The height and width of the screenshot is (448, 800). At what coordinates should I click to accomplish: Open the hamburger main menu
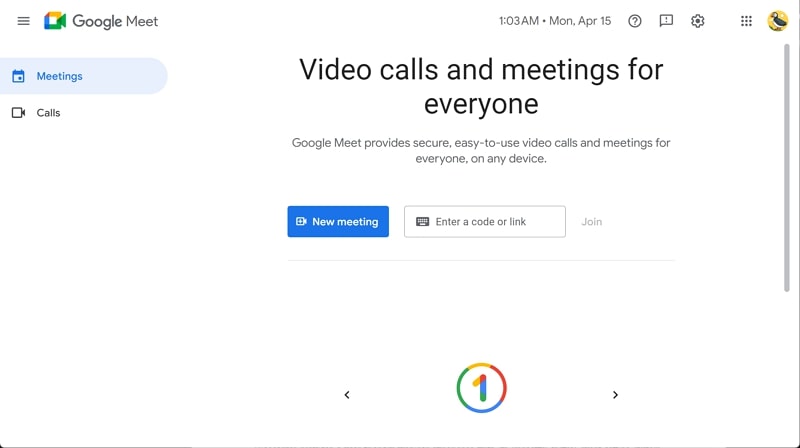(23, 21)
